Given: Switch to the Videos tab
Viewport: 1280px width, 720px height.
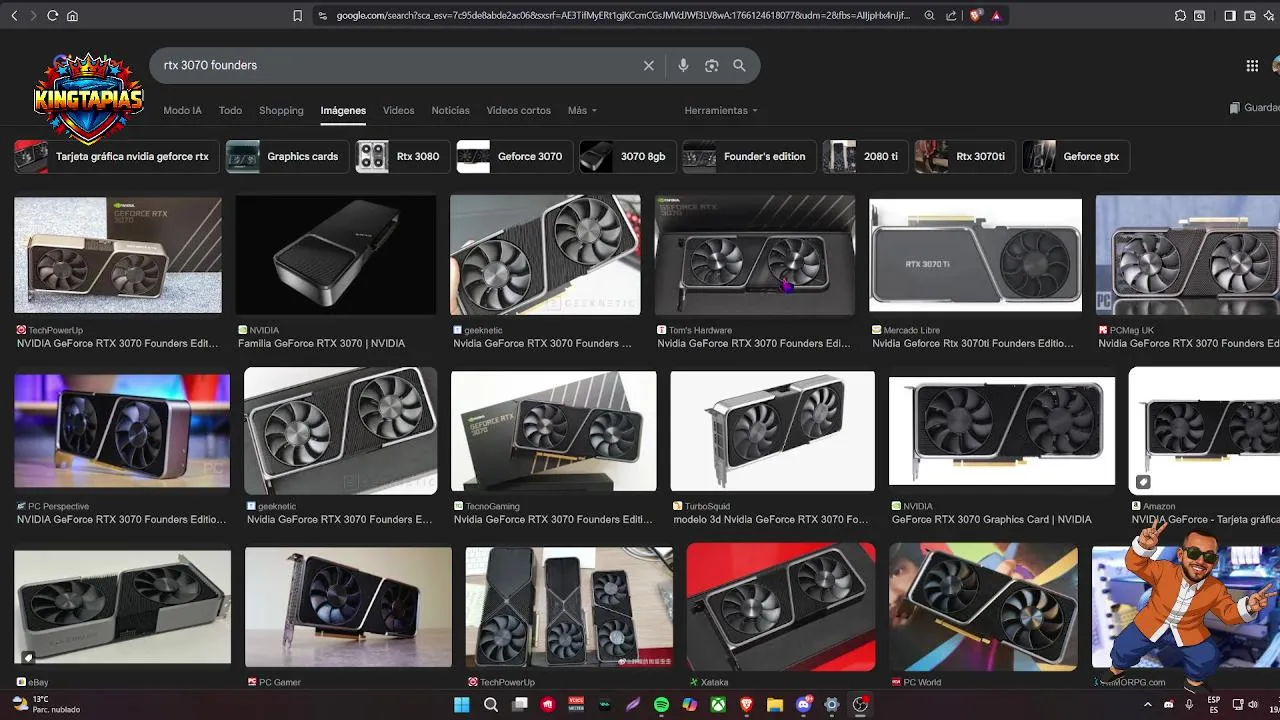Looking at the screenshot, I should tap(398, 110).
